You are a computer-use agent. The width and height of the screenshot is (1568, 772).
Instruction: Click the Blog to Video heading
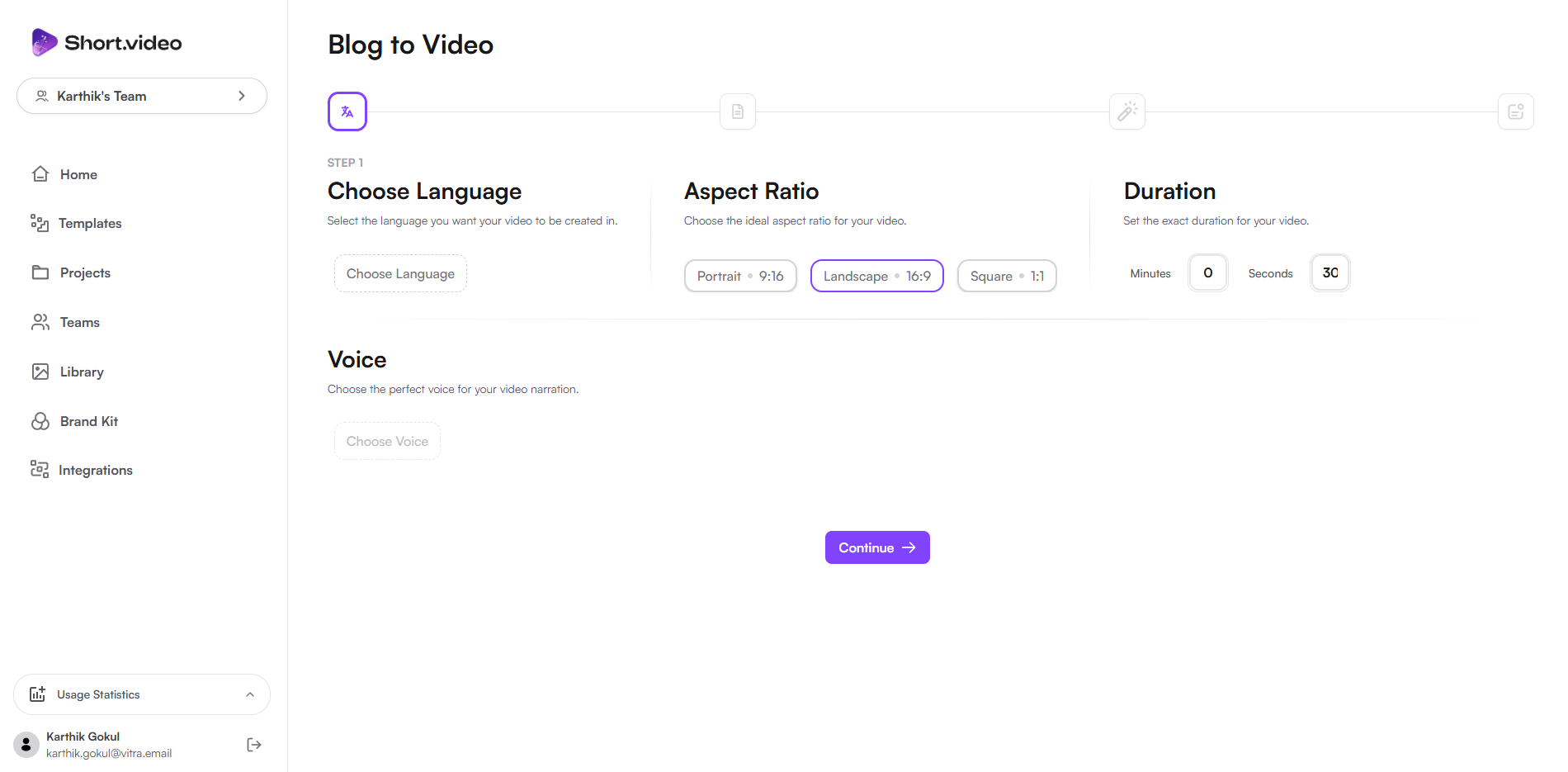pyautogui.click(x=411, y=45)
